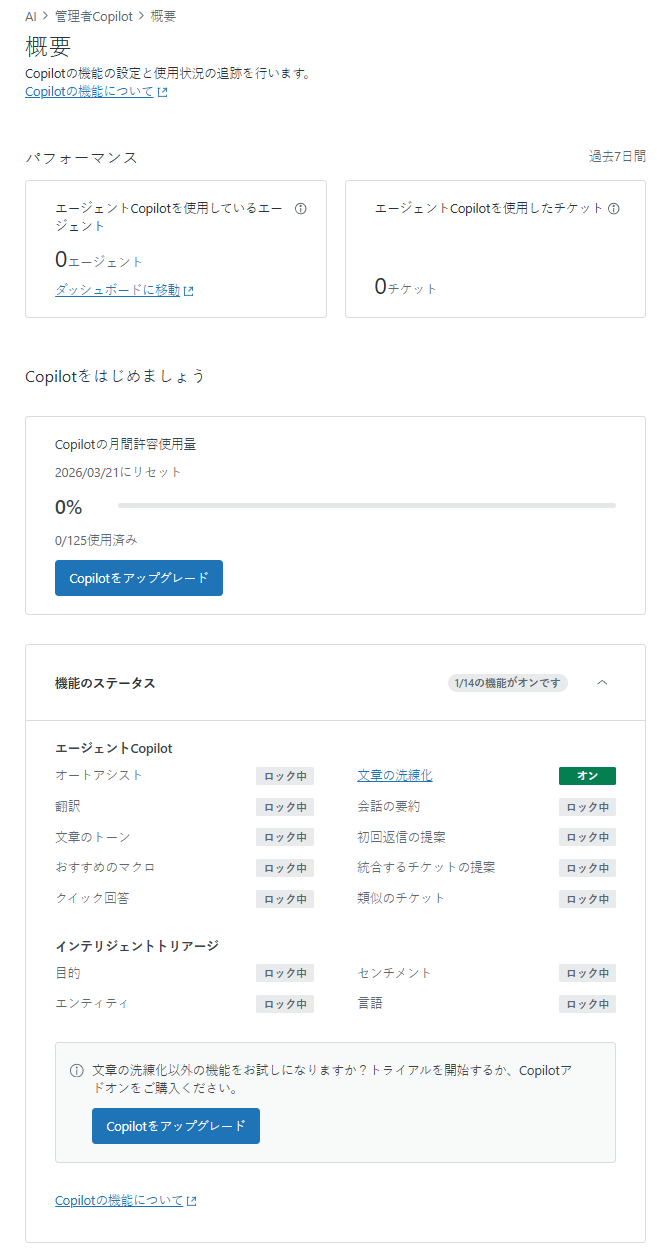
Task: Open ダッシュボードに移動 link
Action: [x=117, y=290]
